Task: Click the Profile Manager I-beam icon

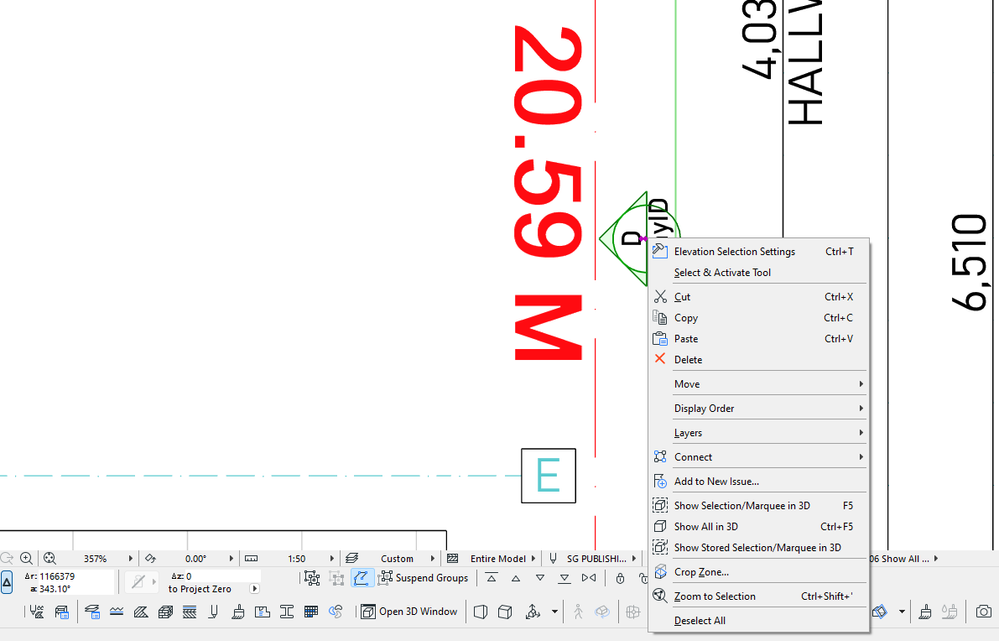Action: (287, 612)
